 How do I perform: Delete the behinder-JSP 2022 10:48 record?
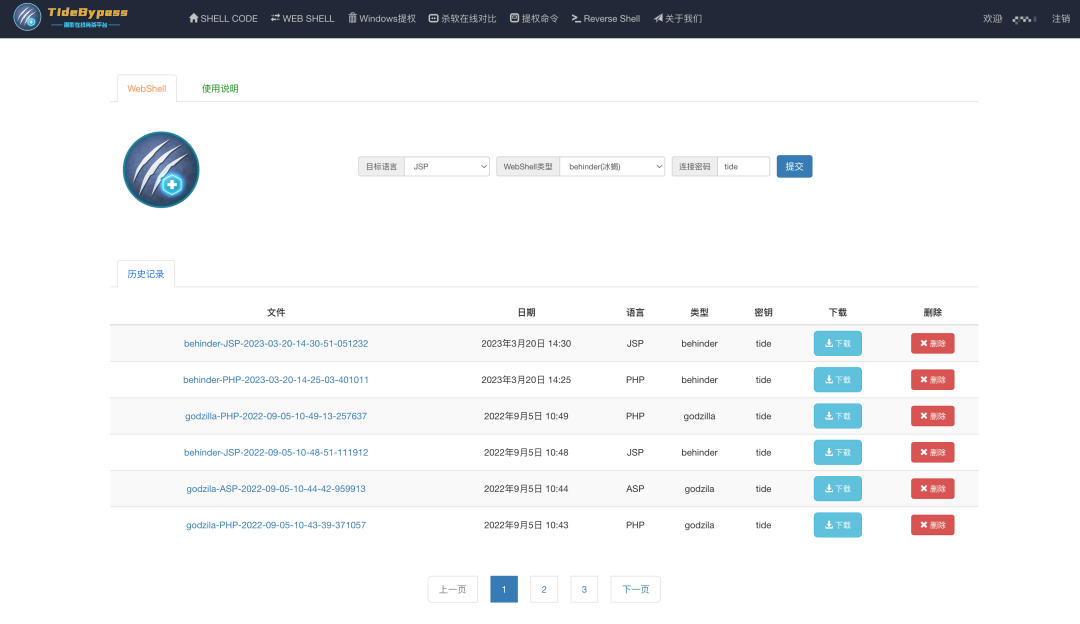tap(933, 453)
